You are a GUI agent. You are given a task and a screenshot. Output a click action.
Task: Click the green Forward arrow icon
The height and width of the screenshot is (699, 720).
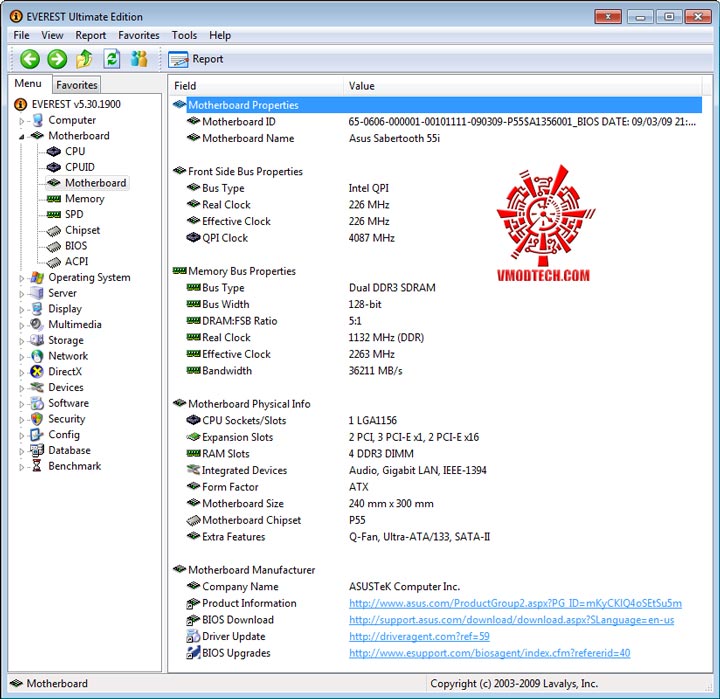[57, 59]
